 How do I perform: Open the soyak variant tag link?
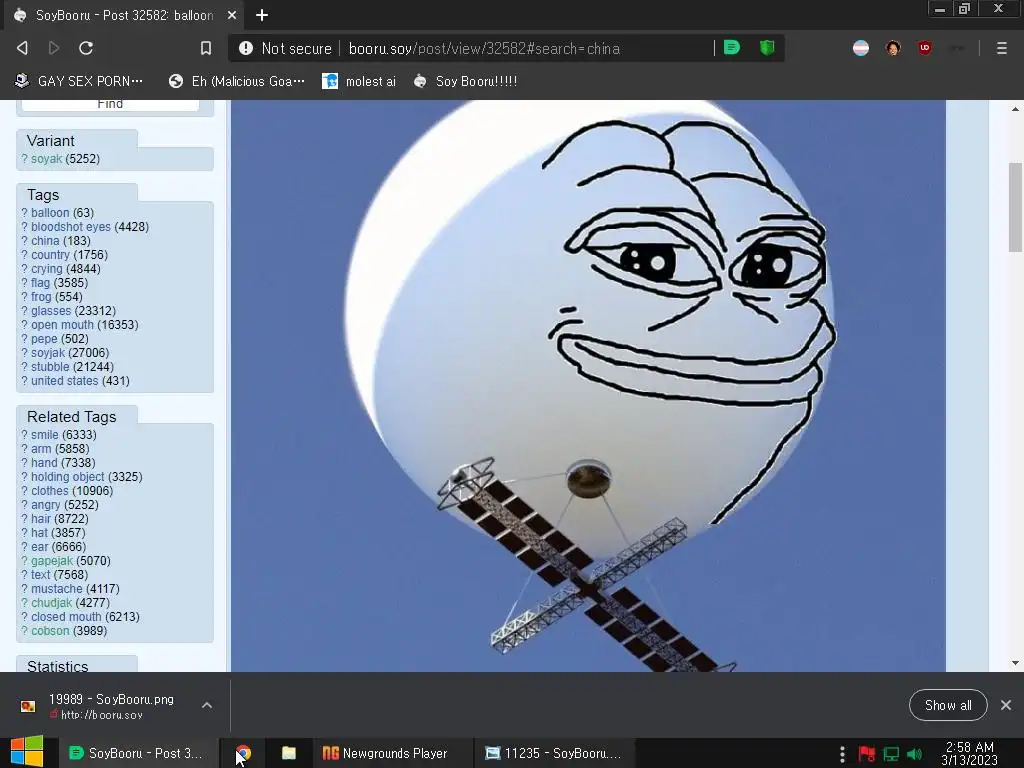[x=46, y=159]
